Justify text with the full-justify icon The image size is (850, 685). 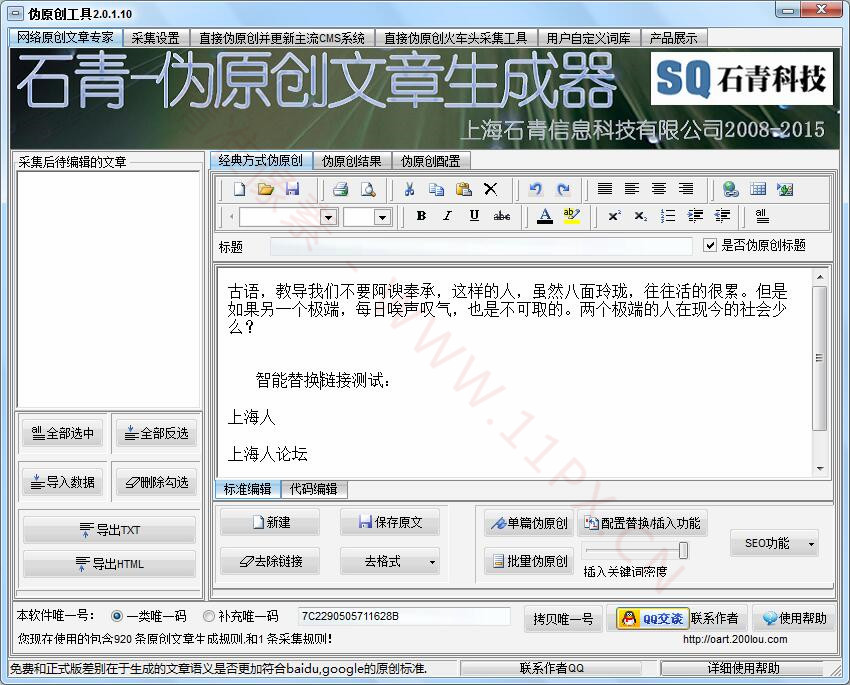[604, 189]
